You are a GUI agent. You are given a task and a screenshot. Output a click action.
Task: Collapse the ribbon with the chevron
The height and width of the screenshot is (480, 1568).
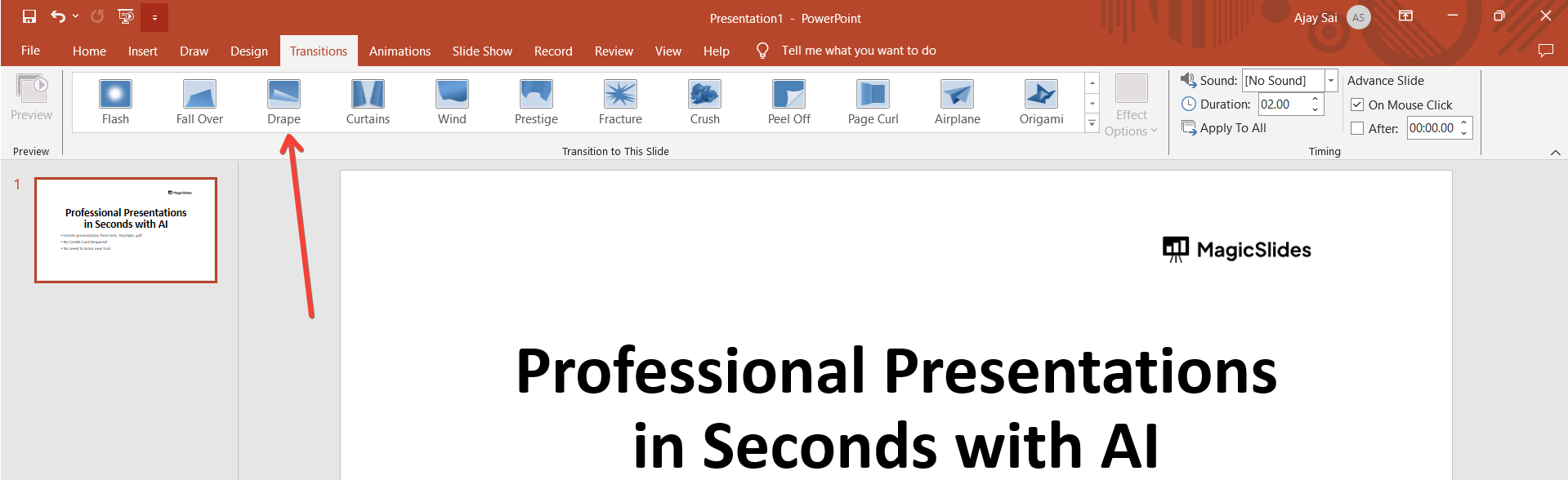1555,153
